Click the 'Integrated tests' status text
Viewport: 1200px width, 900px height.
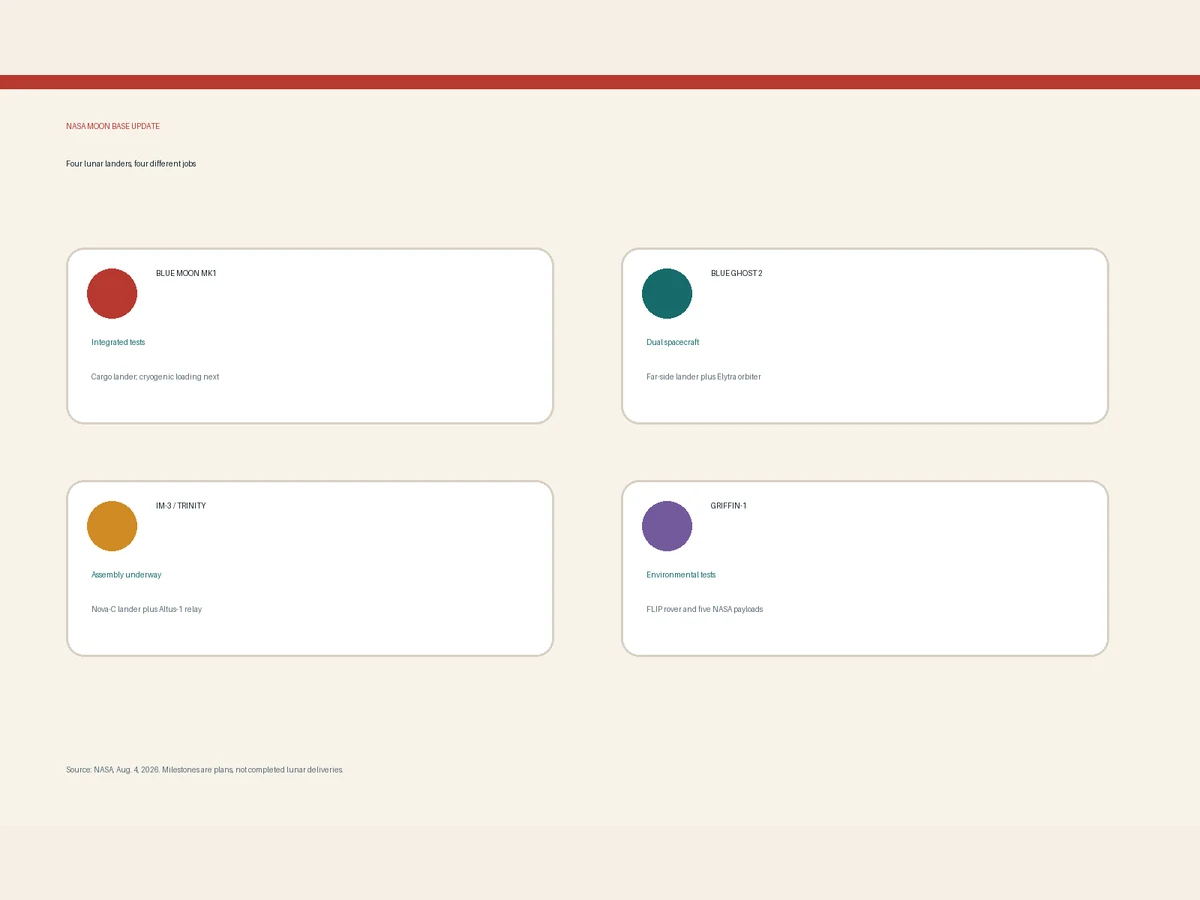pos(118,342)
